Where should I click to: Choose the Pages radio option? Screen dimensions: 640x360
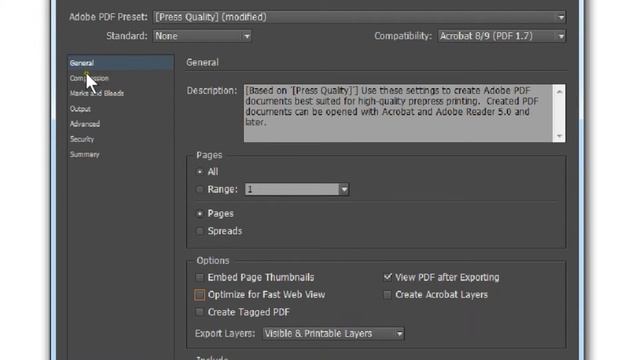point(200,213)
